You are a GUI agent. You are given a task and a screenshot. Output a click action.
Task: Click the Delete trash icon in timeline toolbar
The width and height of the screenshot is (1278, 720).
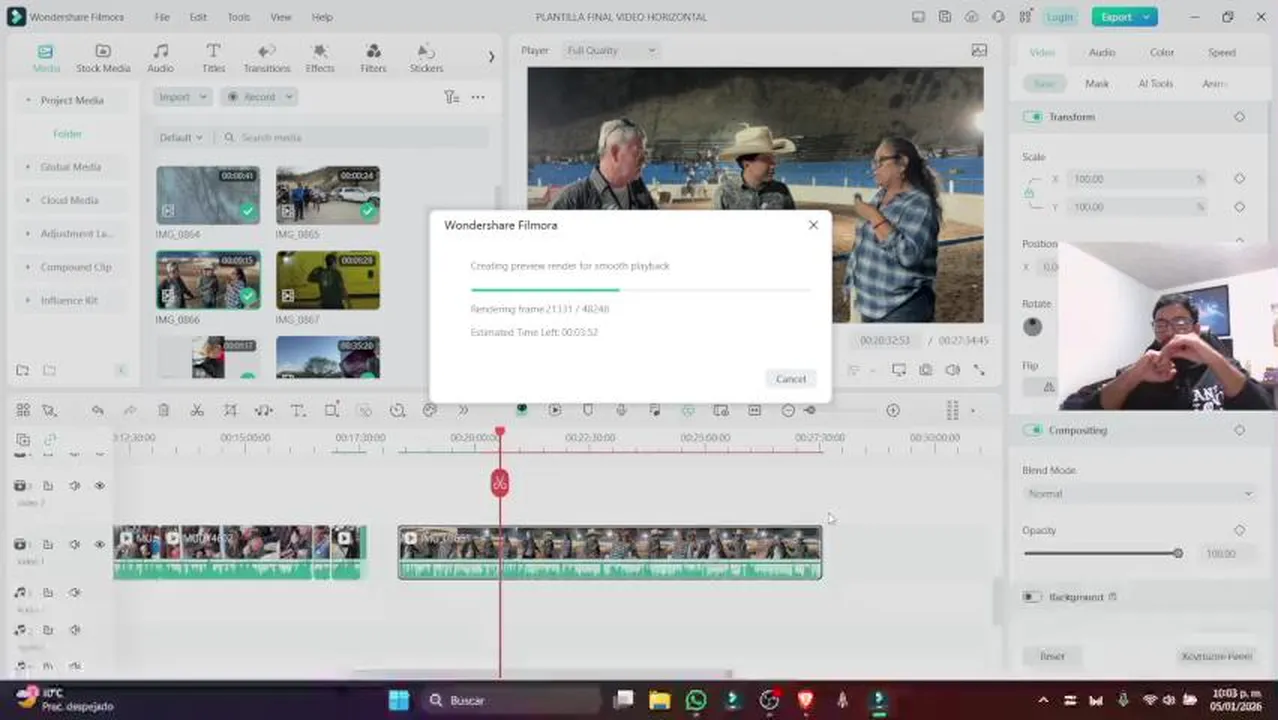[164, 410]
